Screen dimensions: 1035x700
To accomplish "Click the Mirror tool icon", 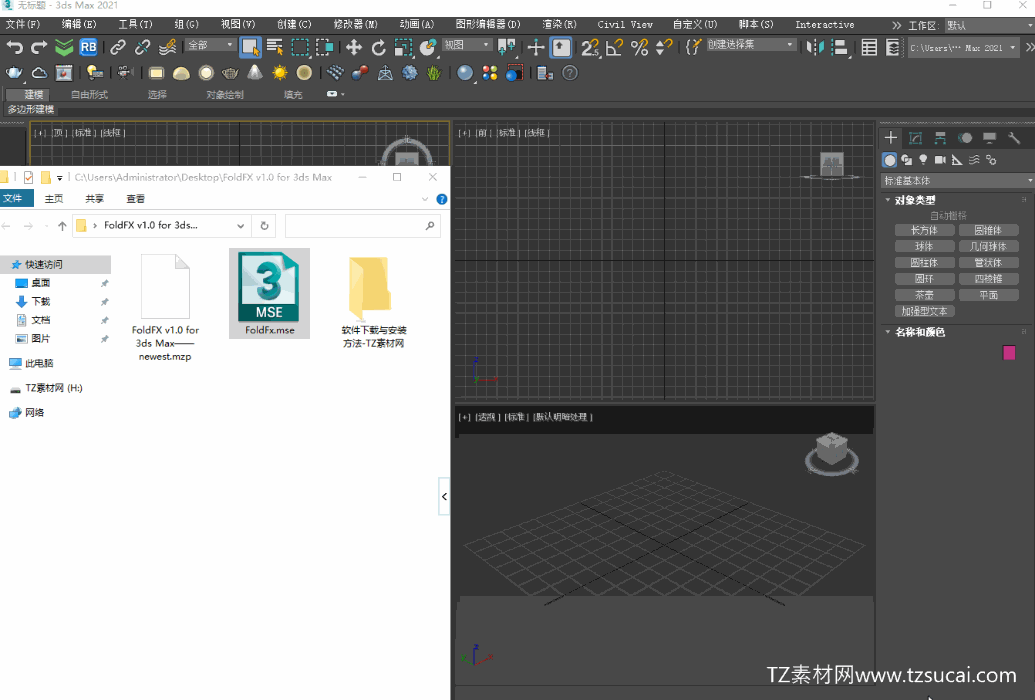I will [815, 47].
